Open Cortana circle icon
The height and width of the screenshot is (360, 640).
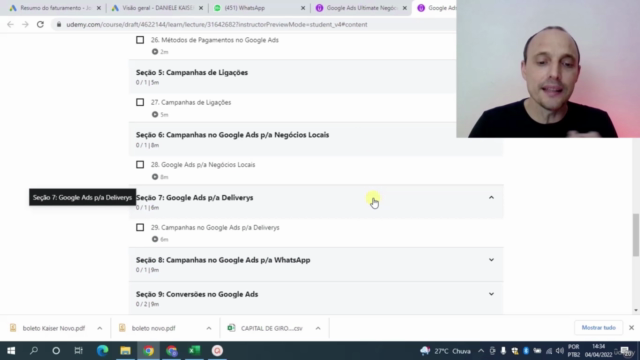pos(56,351)
